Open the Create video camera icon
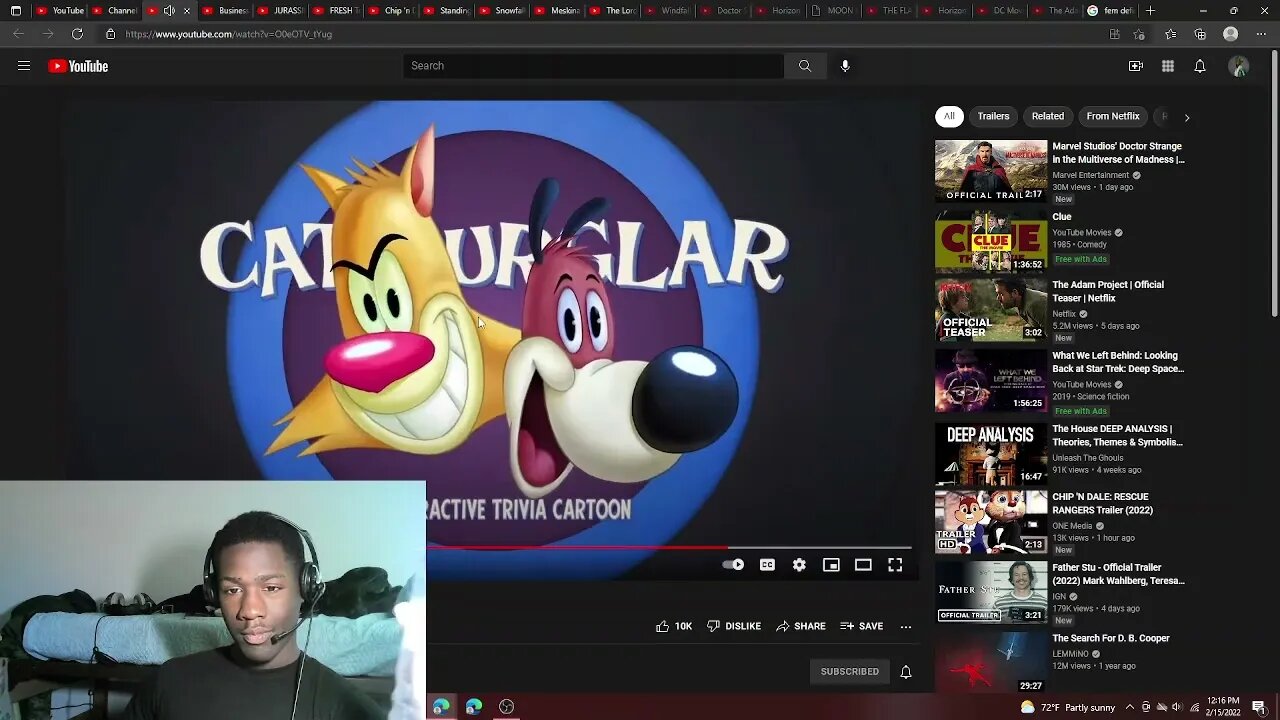The image size is (1280, 720). pos(1136,66)
